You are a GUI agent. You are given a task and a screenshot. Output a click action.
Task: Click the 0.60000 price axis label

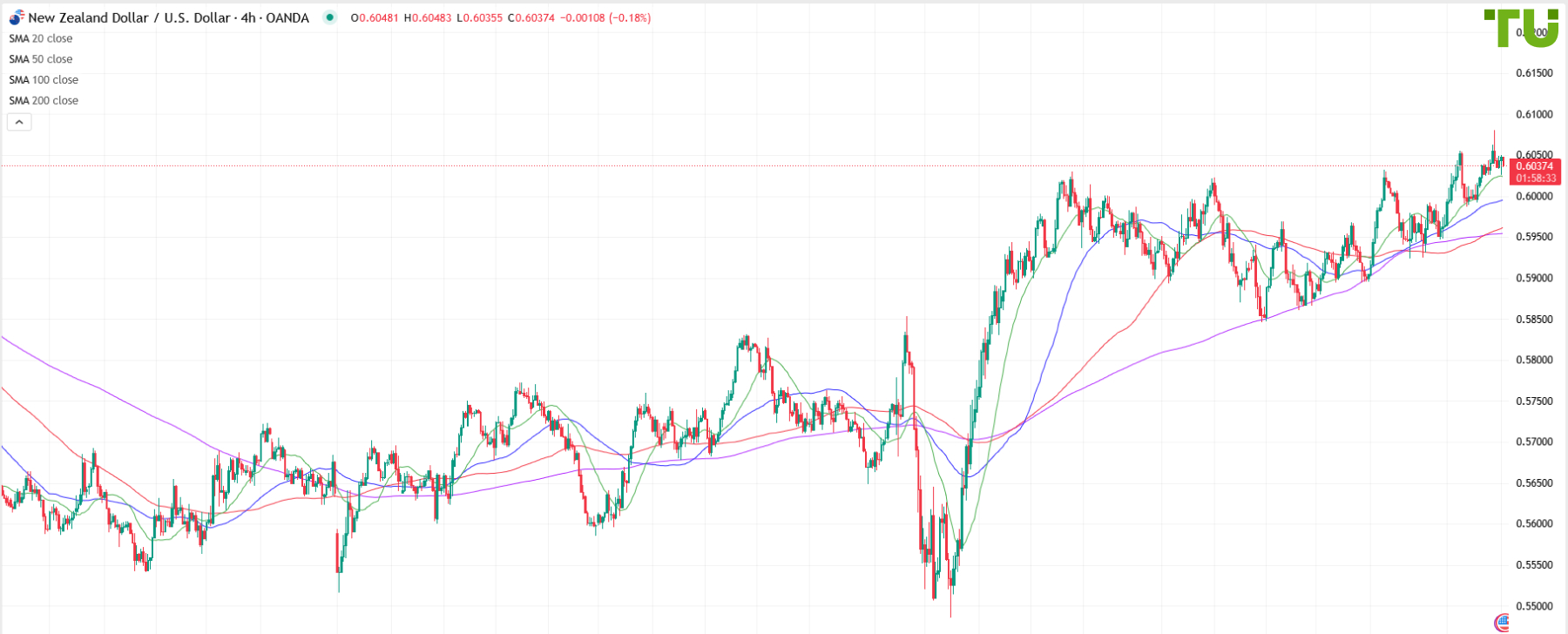pyautogui.click(x=1534, y=197)
